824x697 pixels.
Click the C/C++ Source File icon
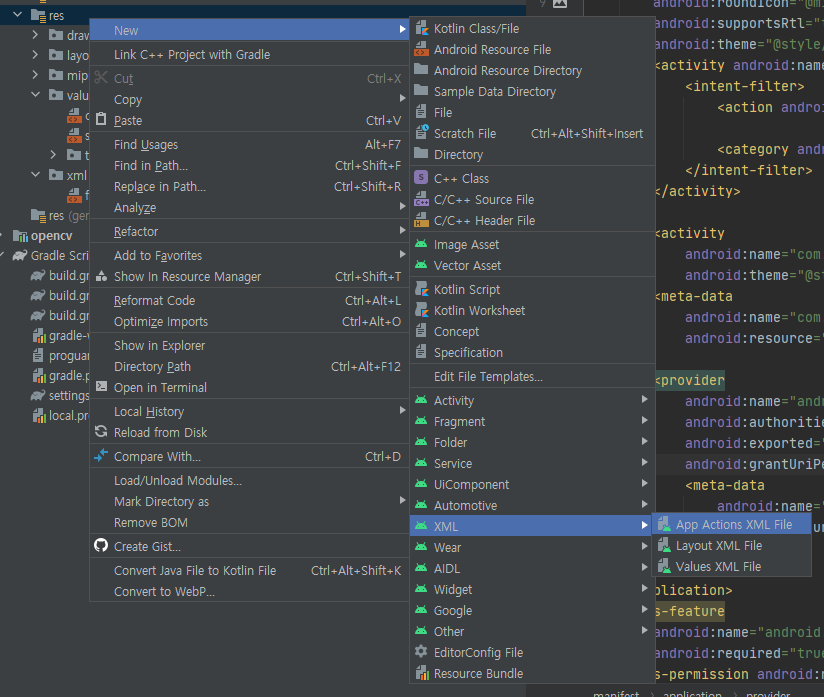[x=421, y=199]
